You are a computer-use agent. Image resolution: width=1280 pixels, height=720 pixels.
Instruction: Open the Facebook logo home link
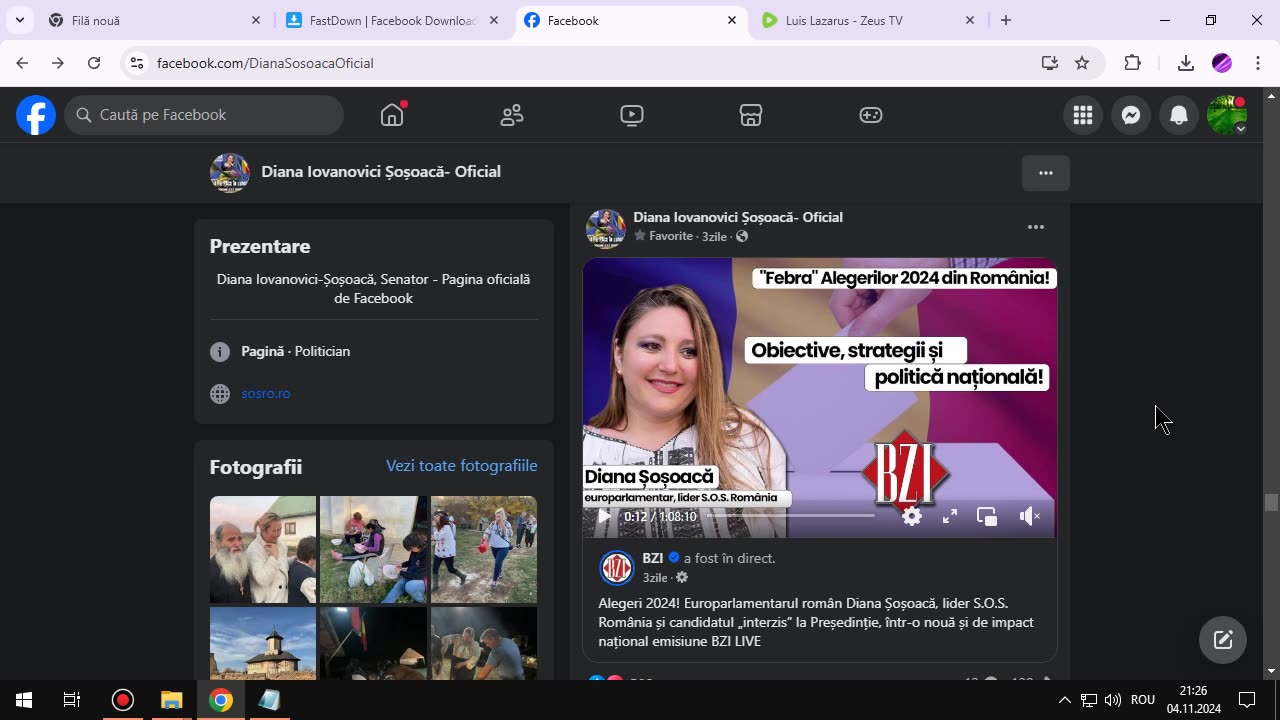pos(36,115)
